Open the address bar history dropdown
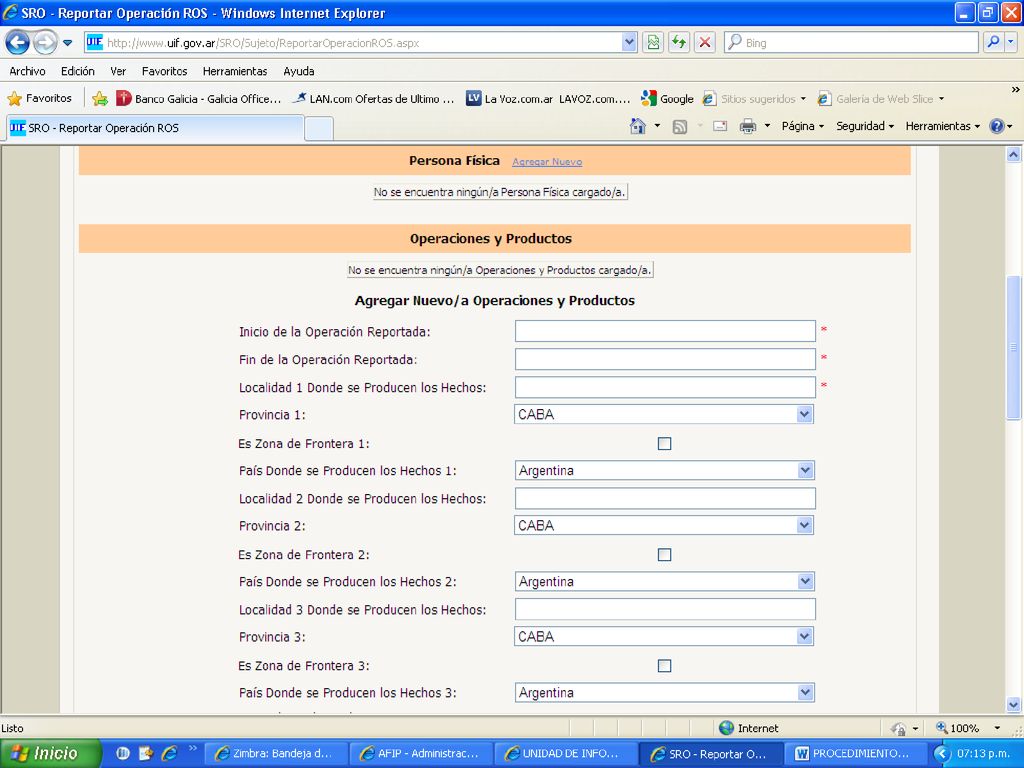The width and height of the screenshot is (1024, 768). [629, 42]
